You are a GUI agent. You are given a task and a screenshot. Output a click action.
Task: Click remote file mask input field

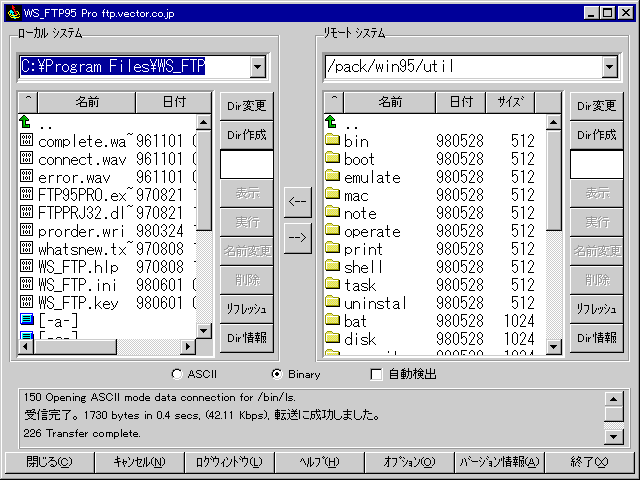coord(596,164)
